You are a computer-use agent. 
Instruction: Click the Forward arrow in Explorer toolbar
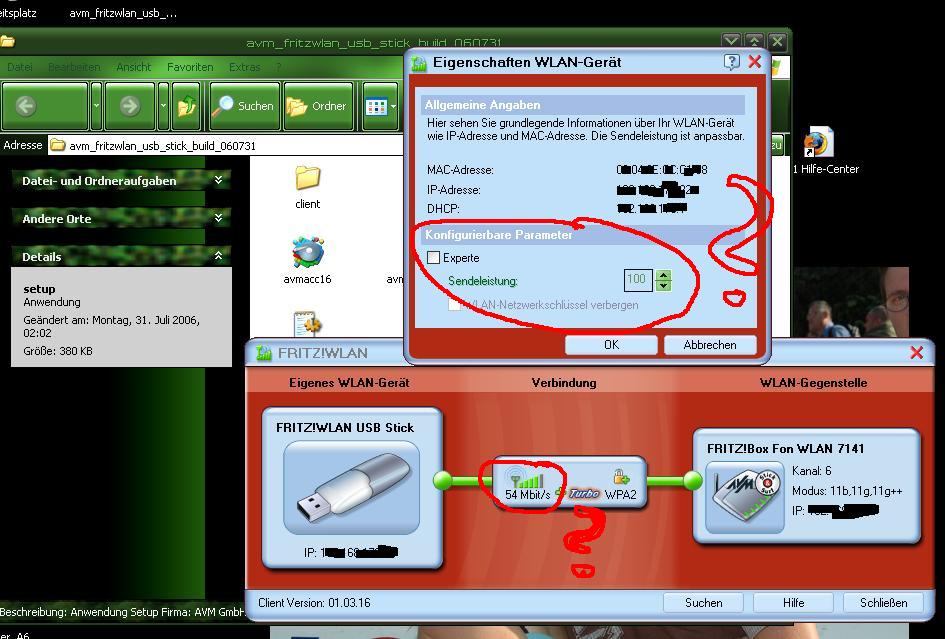pos(130,106)
